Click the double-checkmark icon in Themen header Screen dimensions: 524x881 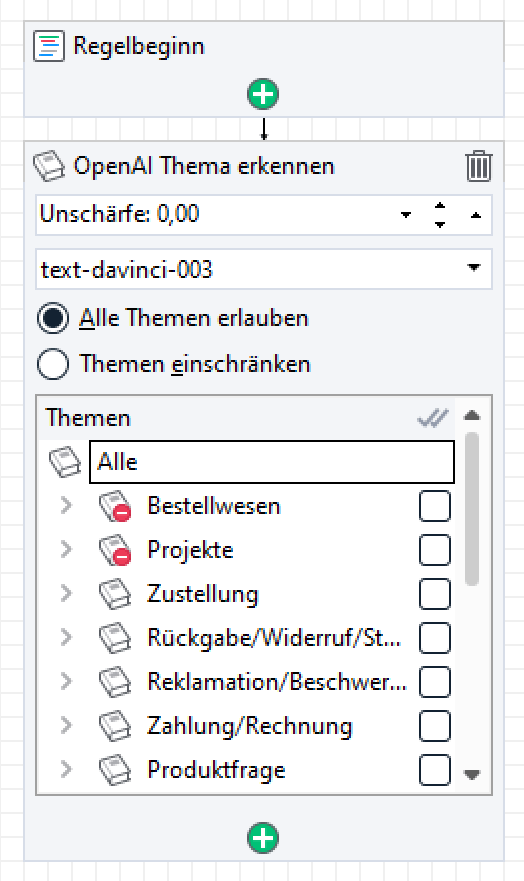(432, 418)
